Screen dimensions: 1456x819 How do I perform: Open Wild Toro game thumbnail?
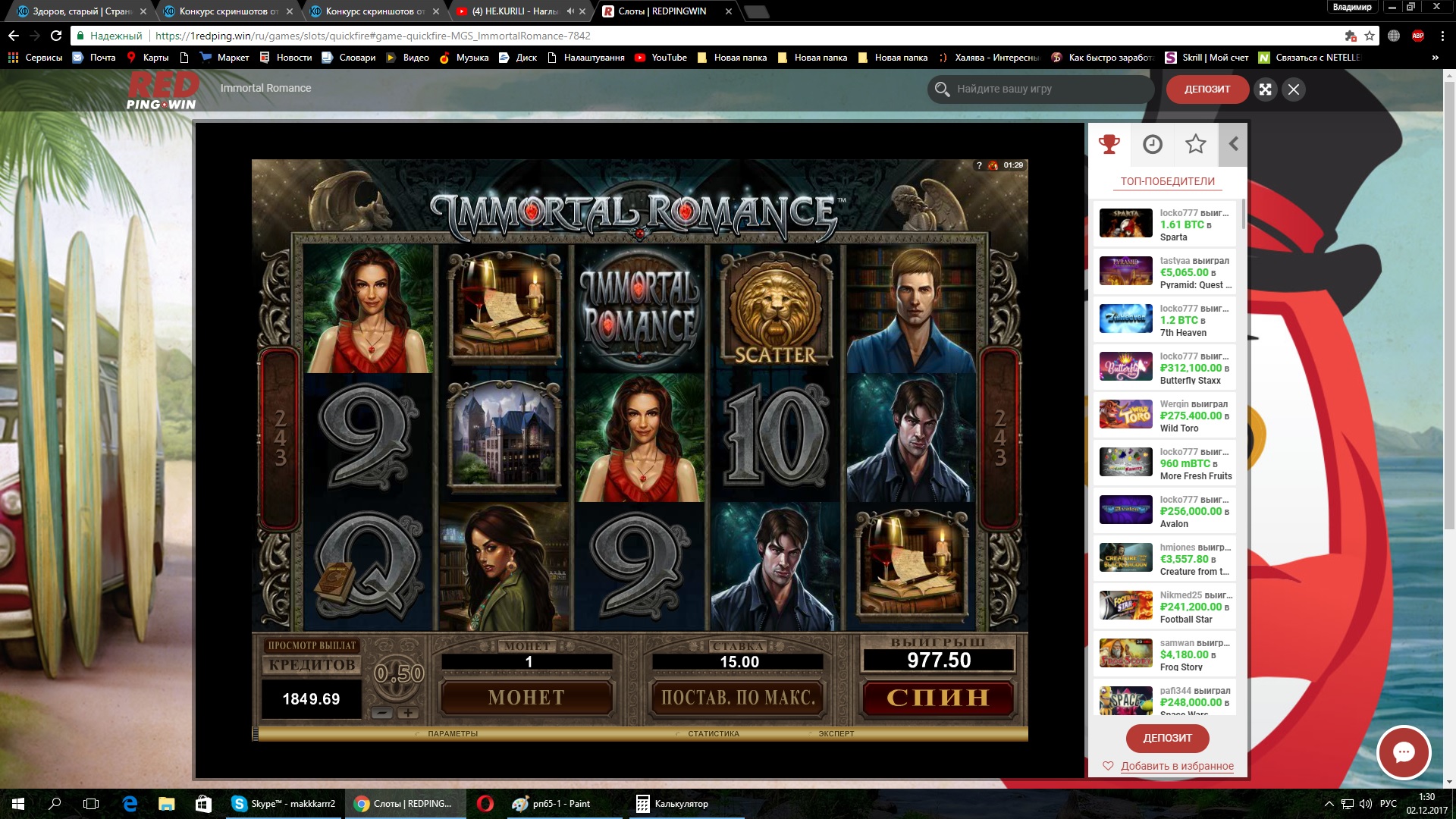point(1125,415)
